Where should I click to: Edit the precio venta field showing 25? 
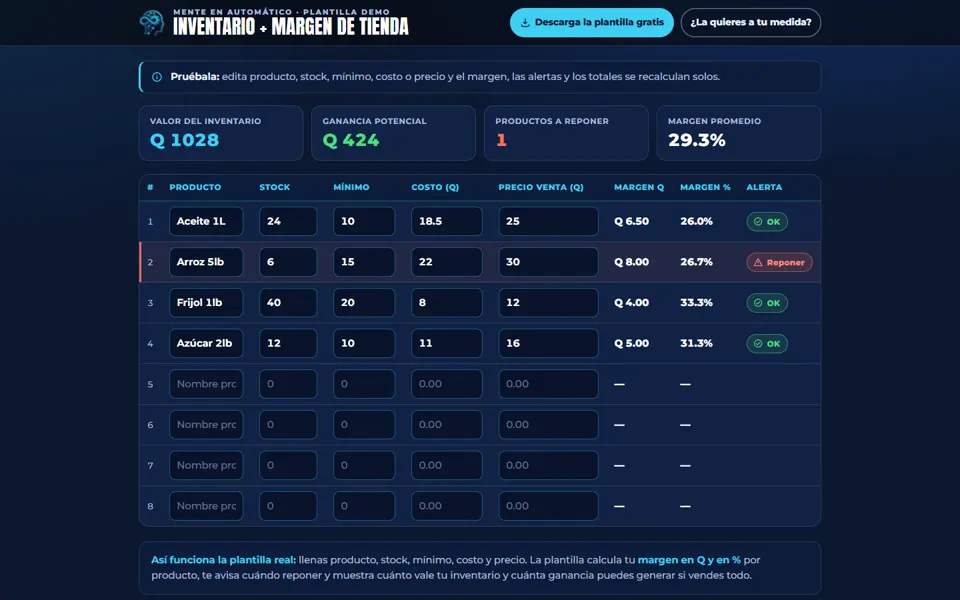pos(548,221)
